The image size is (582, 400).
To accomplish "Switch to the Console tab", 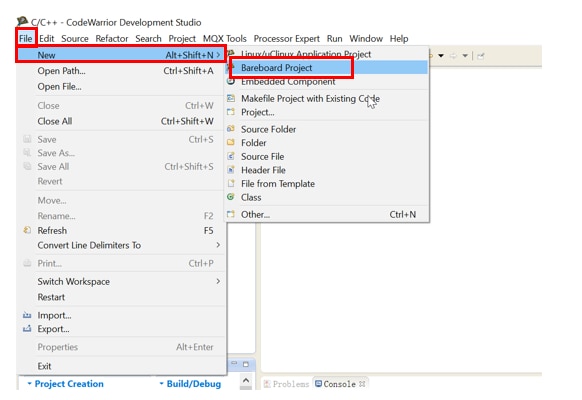I will coord(336,384).
